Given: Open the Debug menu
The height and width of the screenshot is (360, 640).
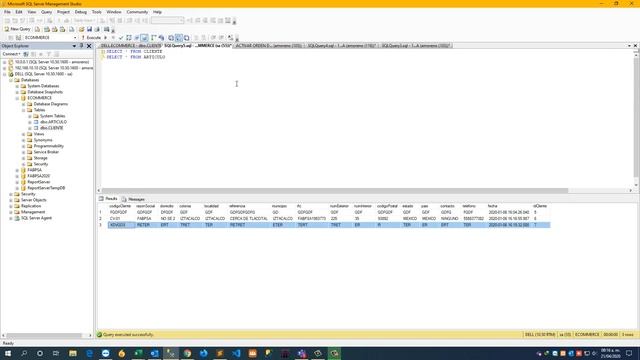Looking at the screenshot, I should 80,12.
